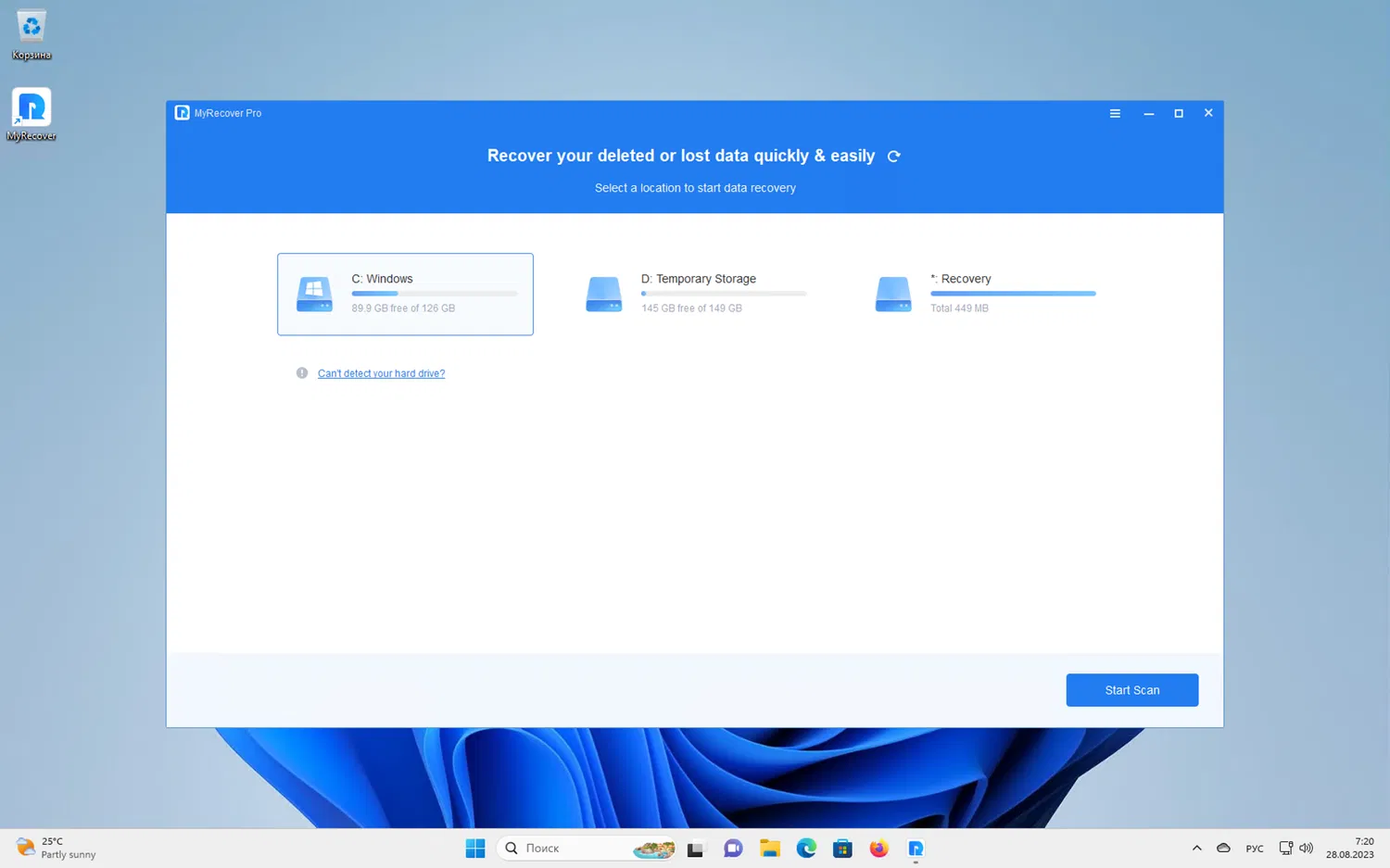Click the C: Windows drive icon
Viewport: 1390px width, 868px height.
click(x=314, y=294)
